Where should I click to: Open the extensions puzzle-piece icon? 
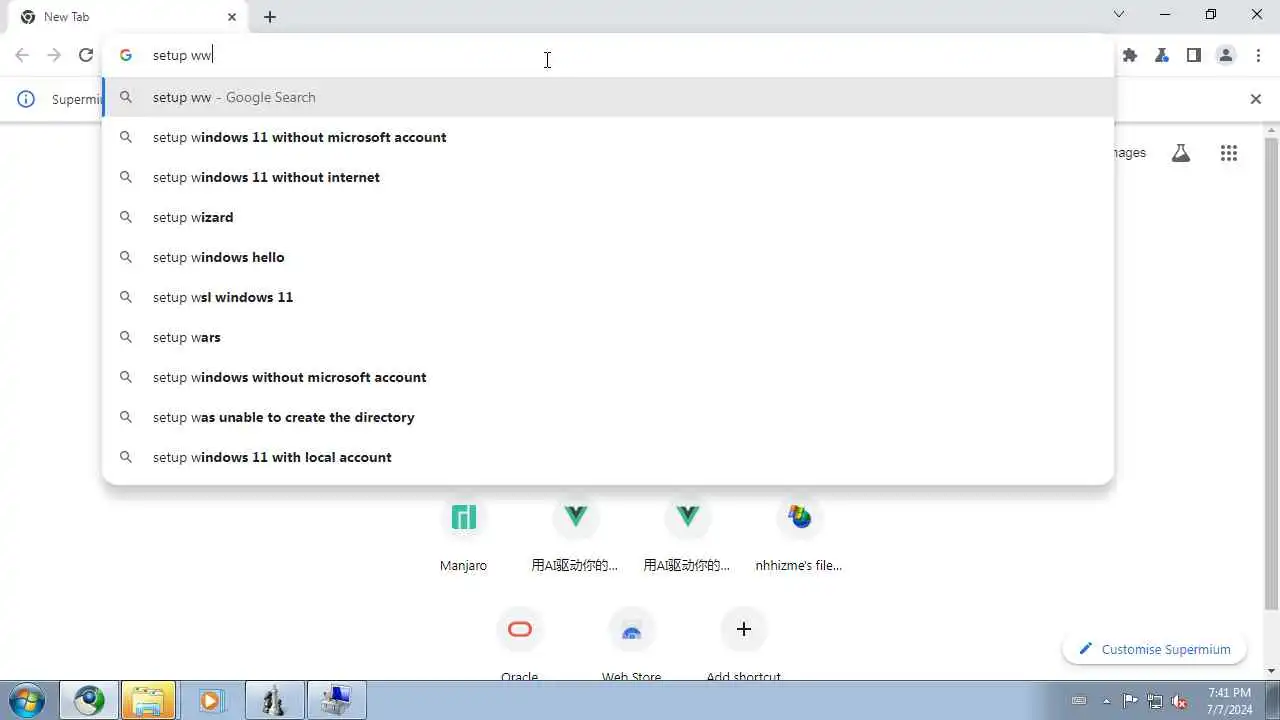pyautogui.click(x=1130, y=55)
